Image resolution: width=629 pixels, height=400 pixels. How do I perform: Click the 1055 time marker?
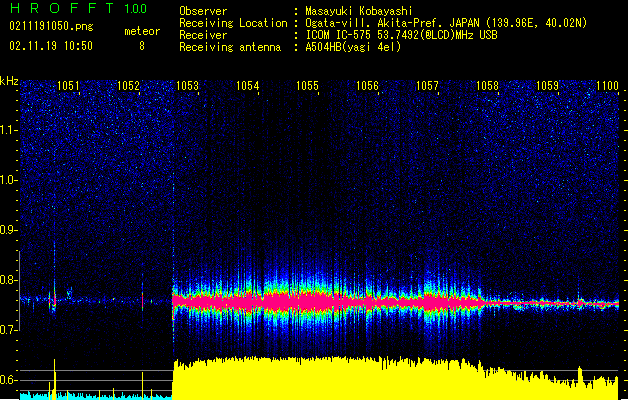point(307,85)
